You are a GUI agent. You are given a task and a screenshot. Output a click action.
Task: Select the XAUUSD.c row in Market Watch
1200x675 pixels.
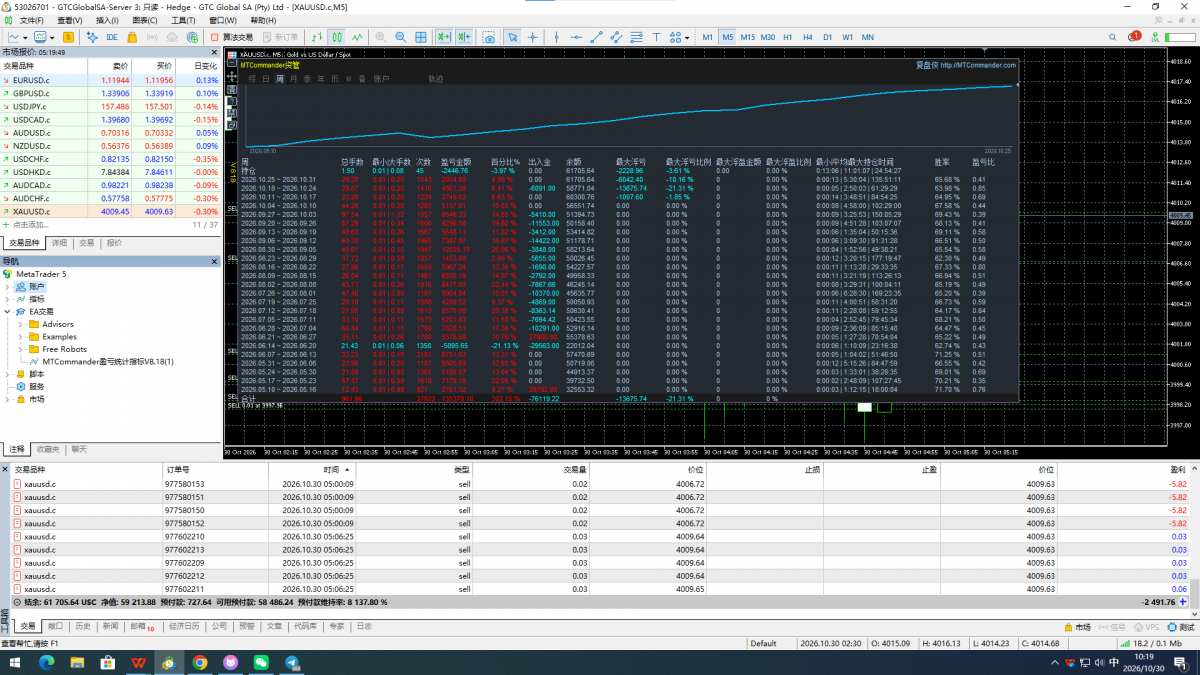(x=110, y=211)
